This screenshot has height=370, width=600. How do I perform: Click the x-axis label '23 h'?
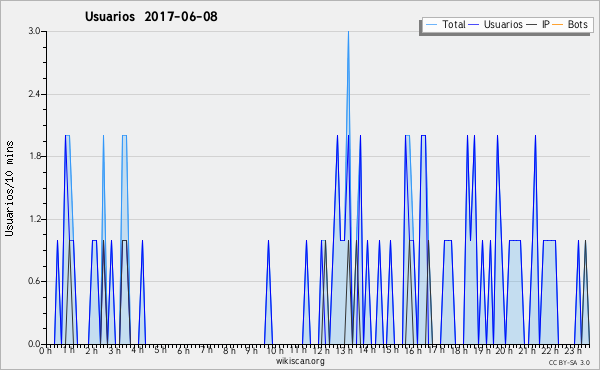point(574,350)
